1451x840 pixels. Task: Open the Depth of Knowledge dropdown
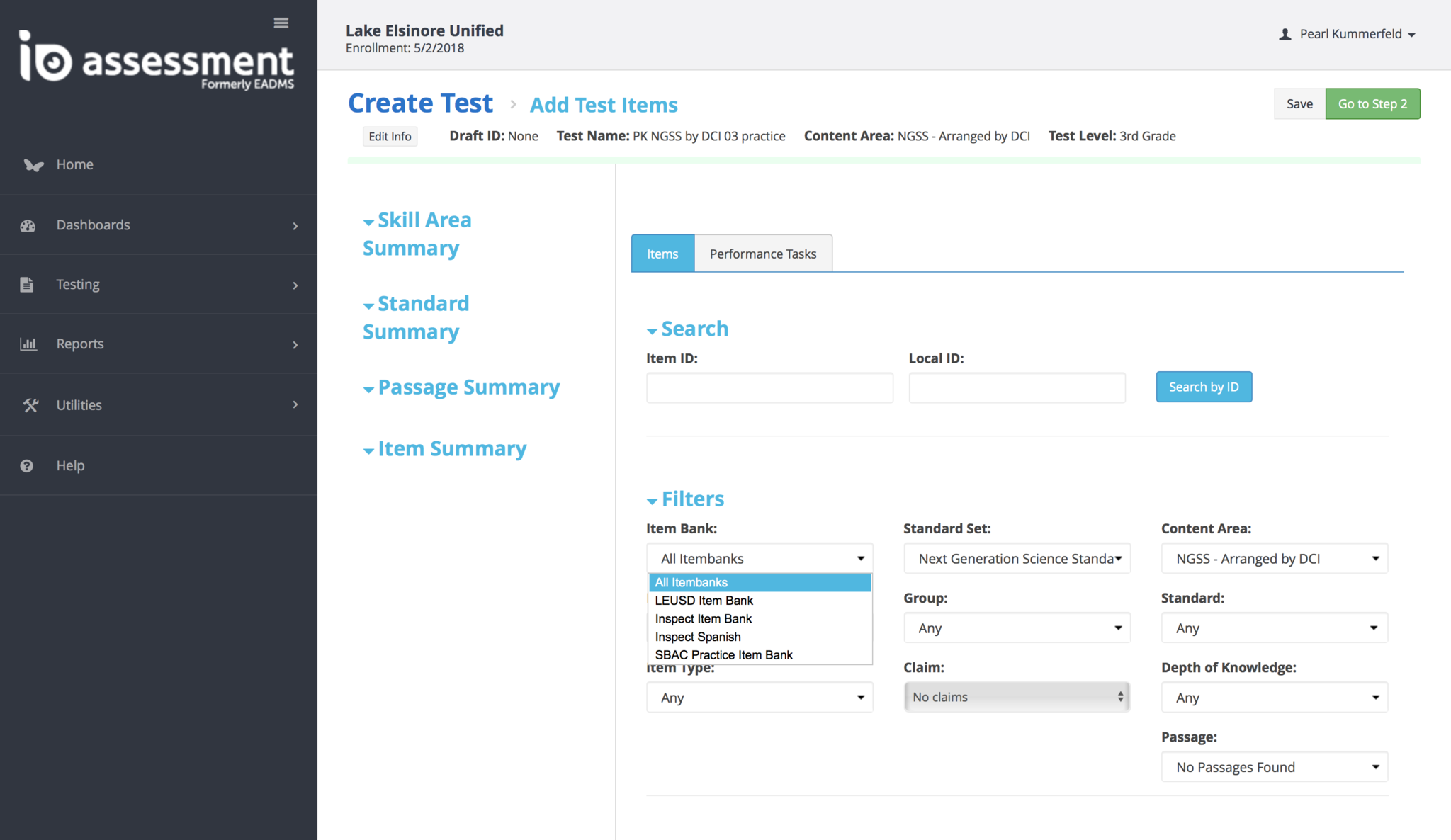[x=1274, y=698]
